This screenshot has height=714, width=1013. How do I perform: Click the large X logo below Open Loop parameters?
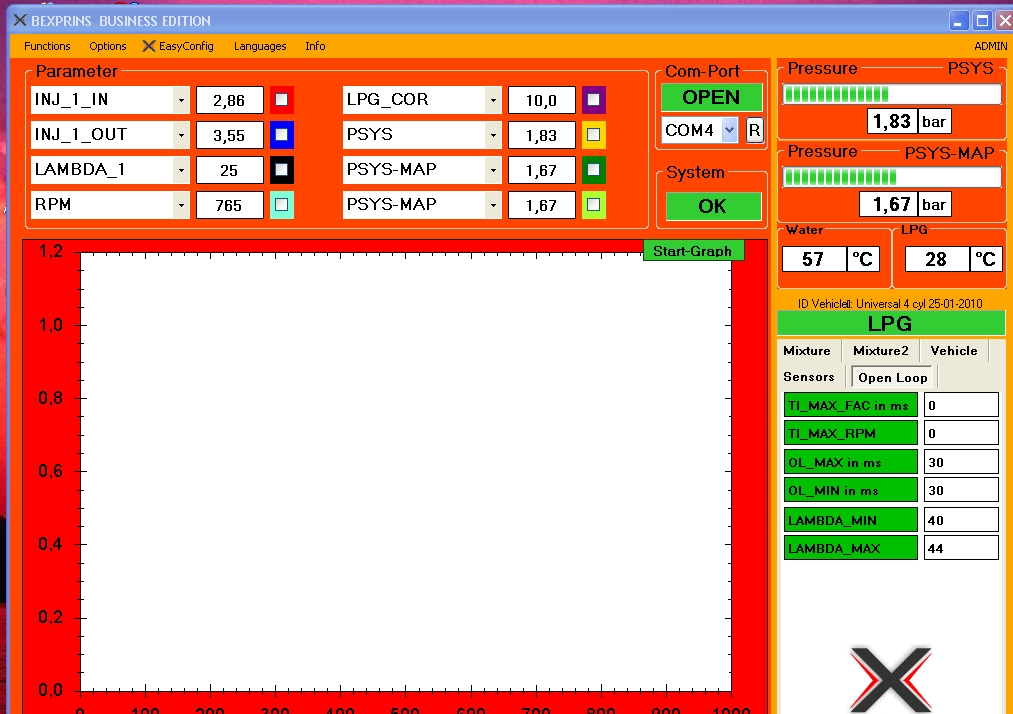coord(891,680)
